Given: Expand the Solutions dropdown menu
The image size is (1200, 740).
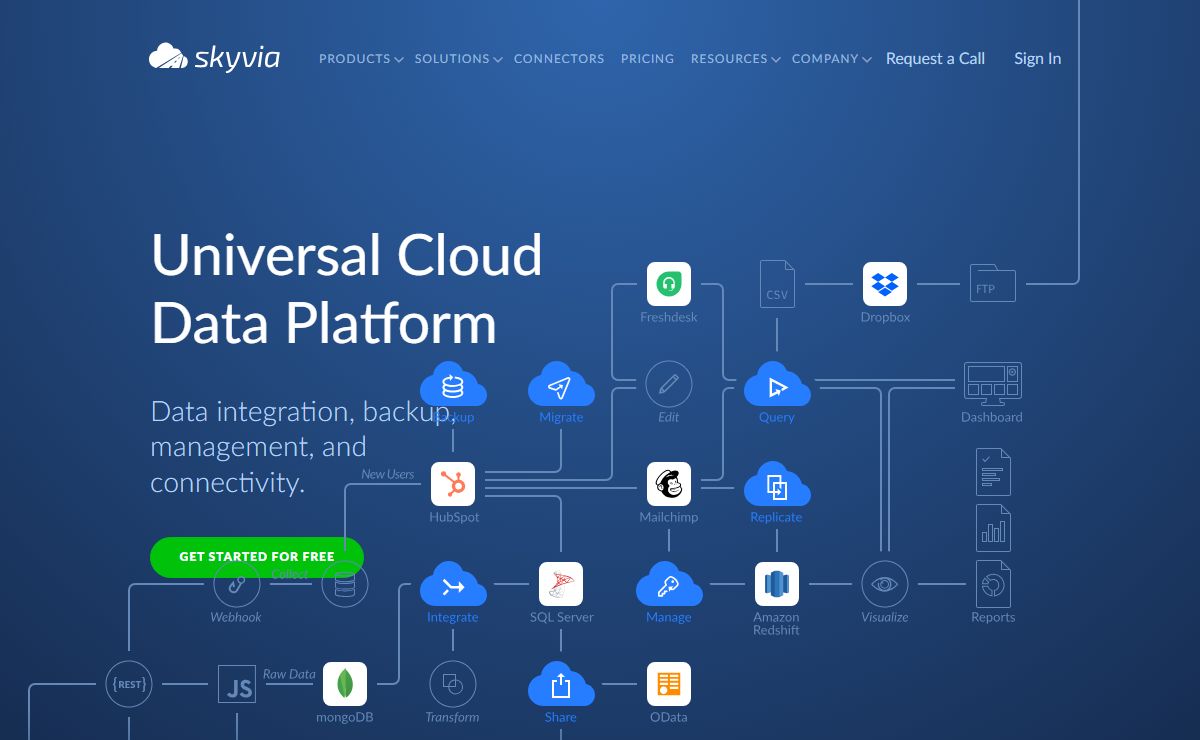Looking at the screenshot, I should [x=458, y=59].
